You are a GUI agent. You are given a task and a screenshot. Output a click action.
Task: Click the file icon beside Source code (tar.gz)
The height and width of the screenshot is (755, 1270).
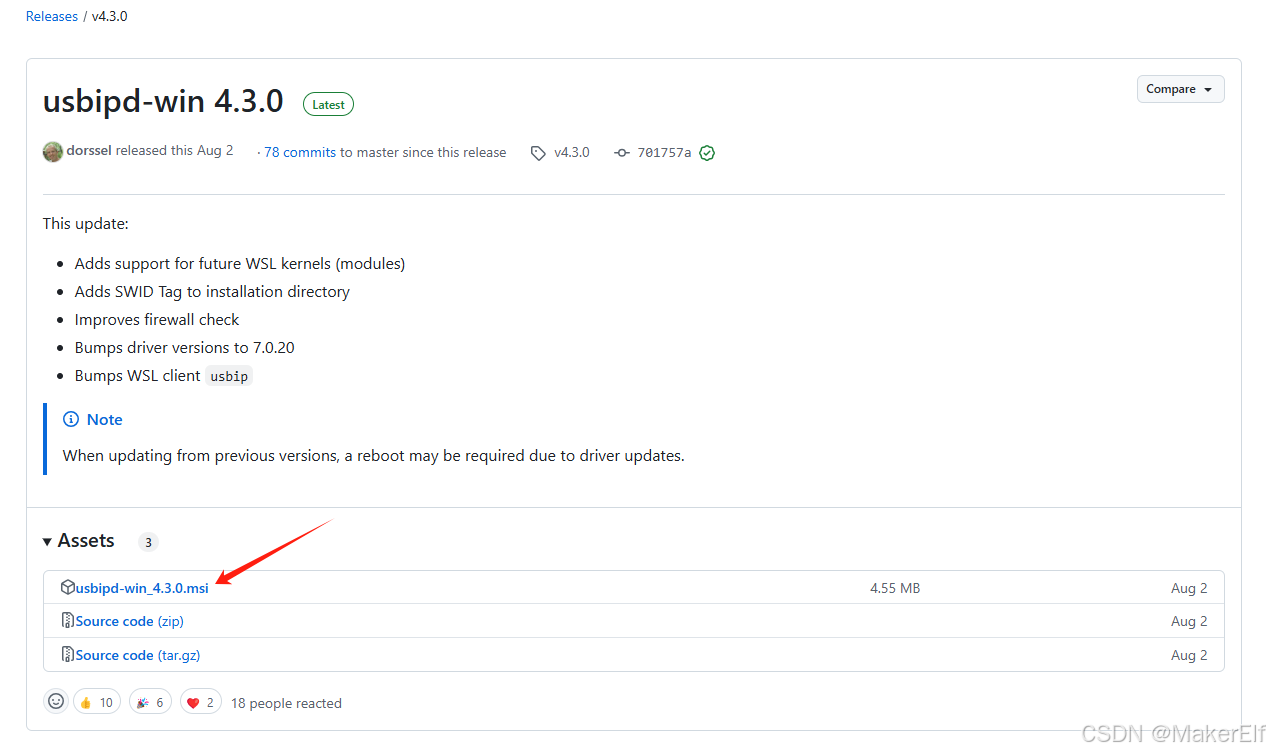(67, 655)
